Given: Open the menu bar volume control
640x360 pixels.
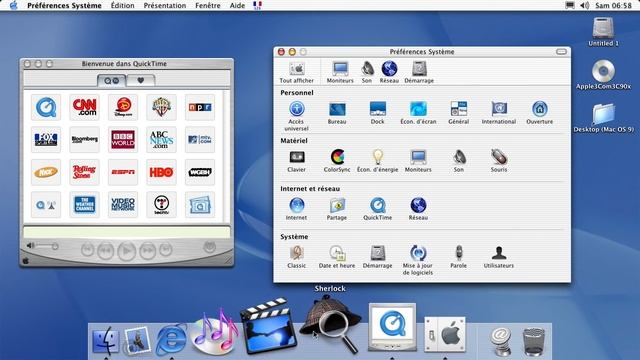Looking at the screenshot, I should pos(584,5).
